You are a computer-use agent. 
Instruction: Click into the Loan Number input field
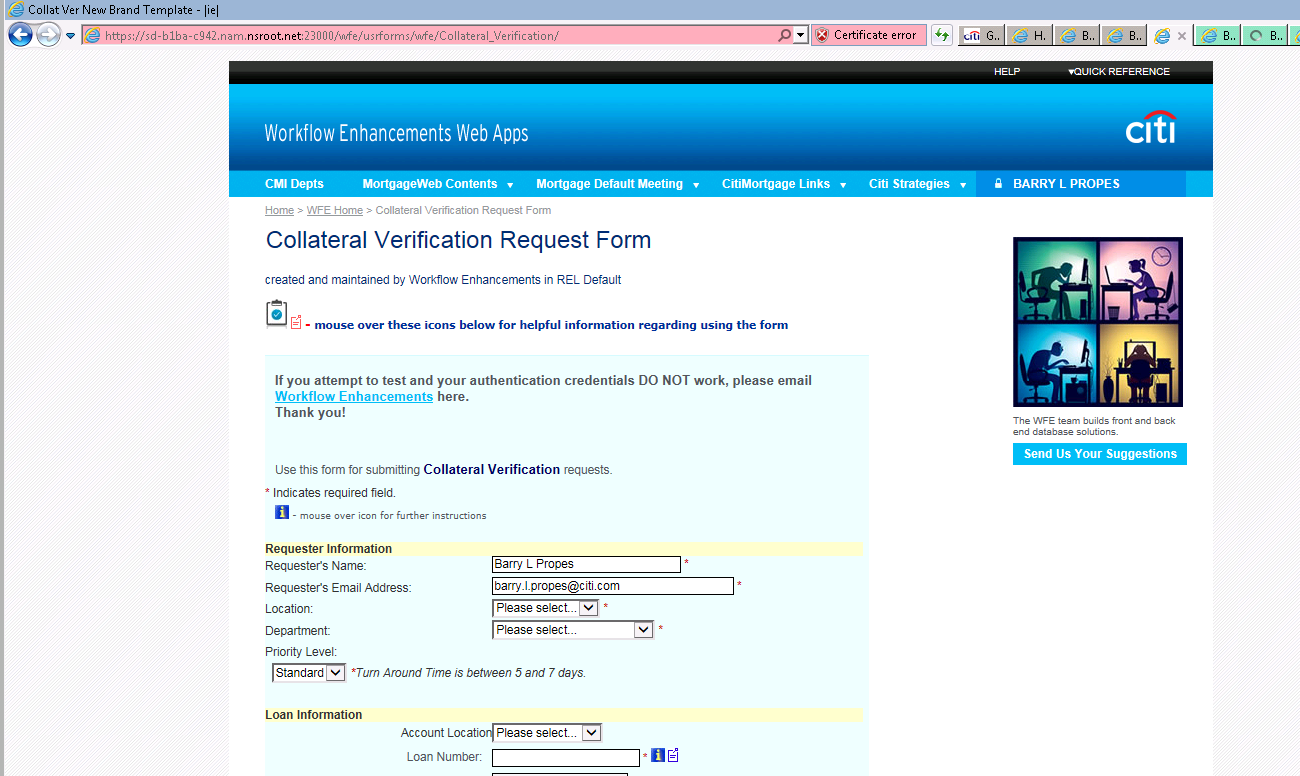point(566,758)
